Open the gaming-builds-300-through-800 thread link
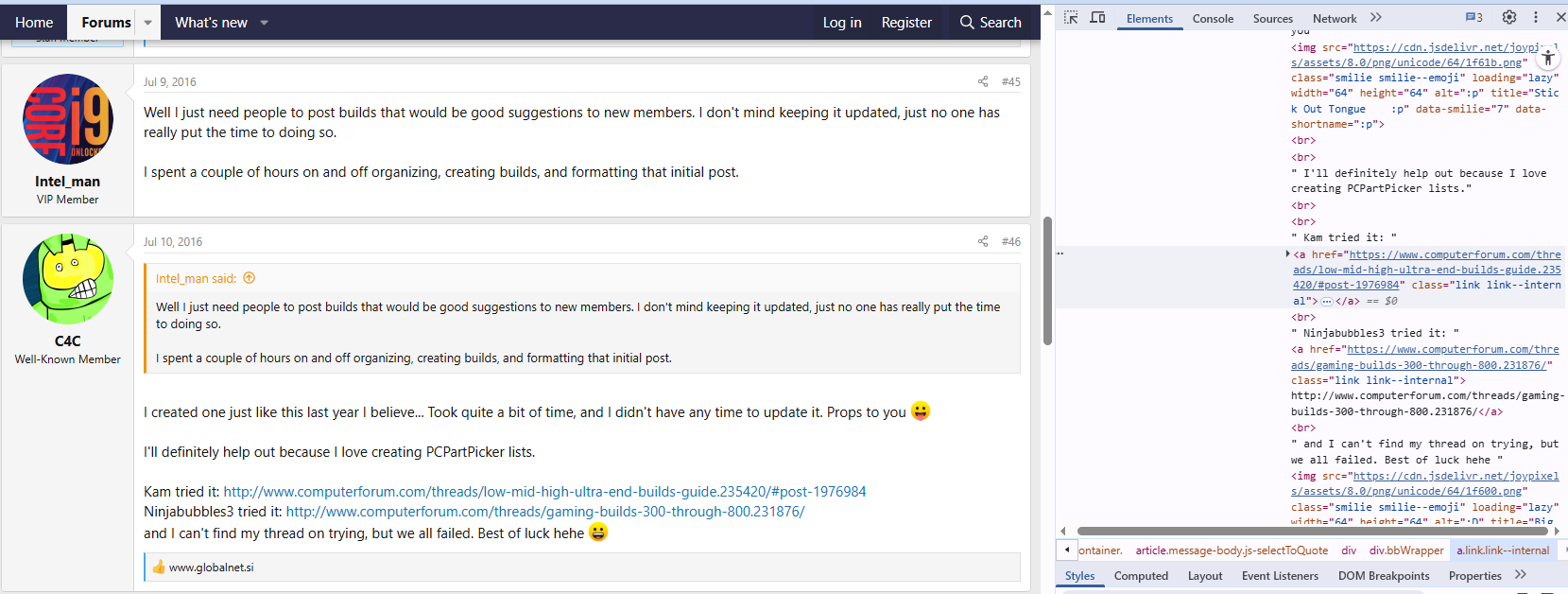This screenshot has width=1568, height=594. click(x=545, y=512)
